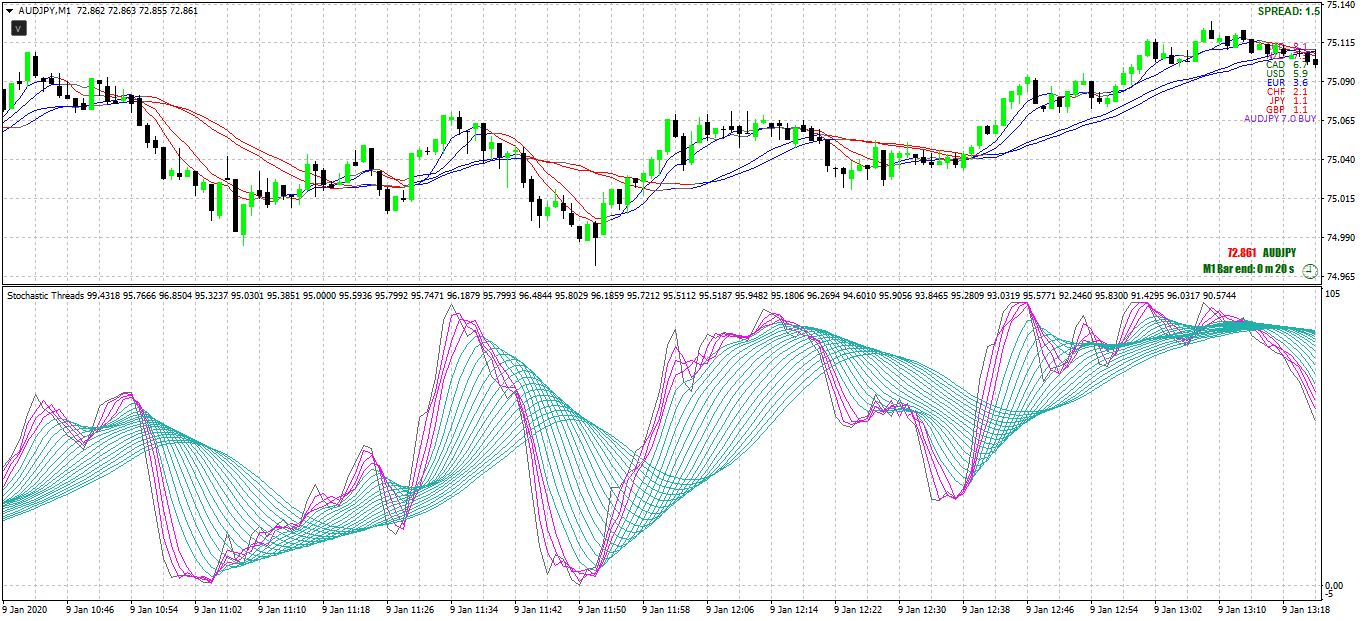
Task: Click the dark "v" button under the symbol name
Action: pos(19,29)
